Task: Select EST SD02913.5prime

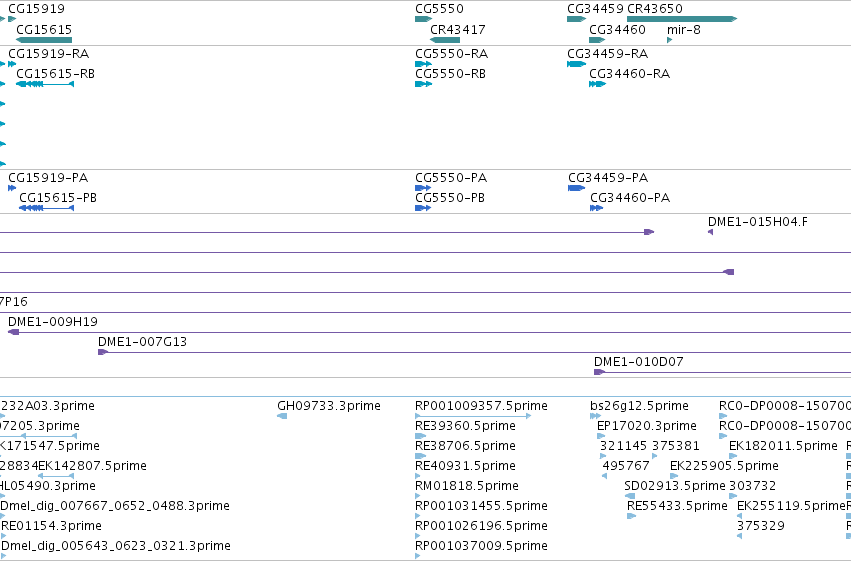Action: (x=630, y=496)
